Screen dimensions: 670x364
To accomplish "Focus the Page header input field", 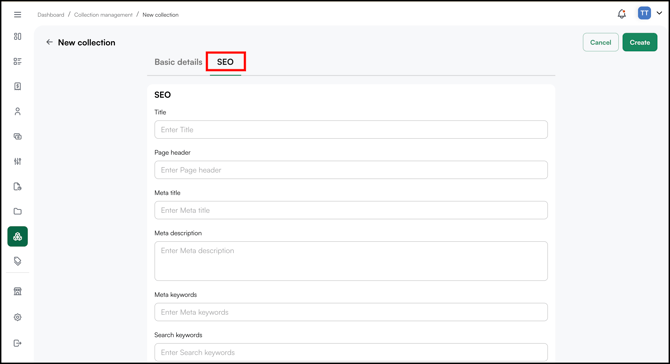I will pyautogui.click(x=351, y=170).
